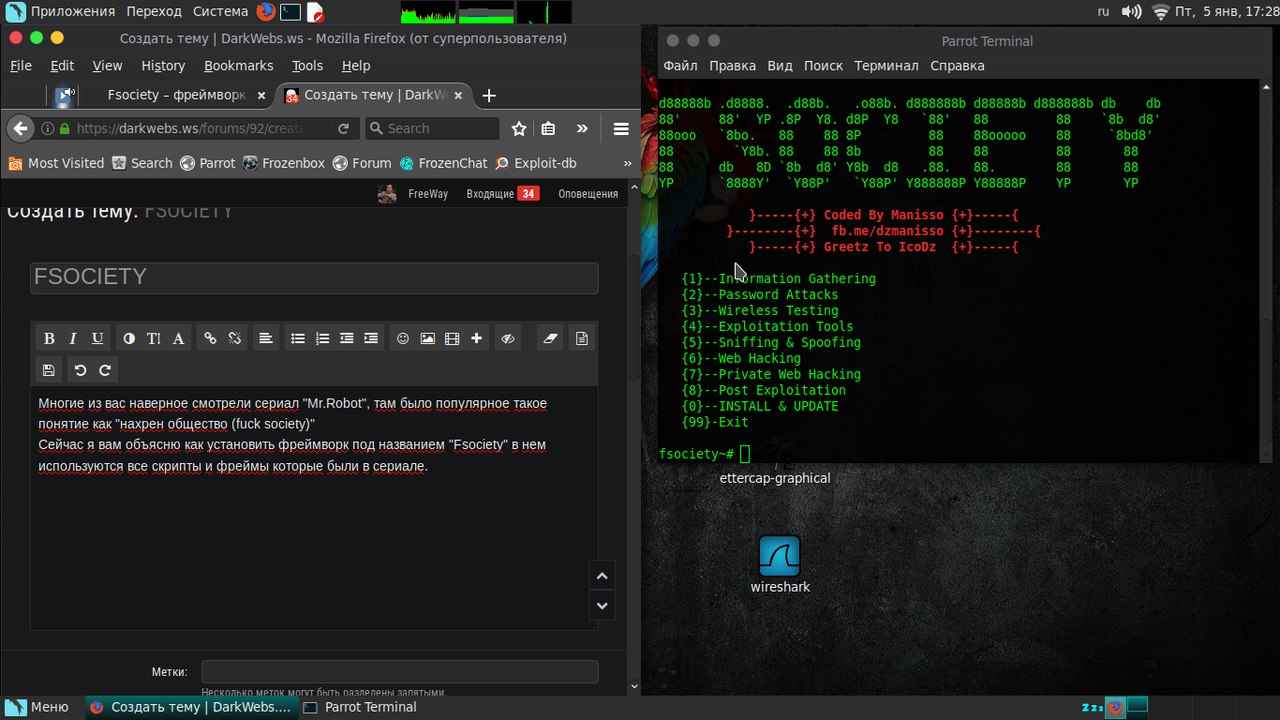
Task: Toggle the crossed-eye spoiler button
Action: (508, 339)
